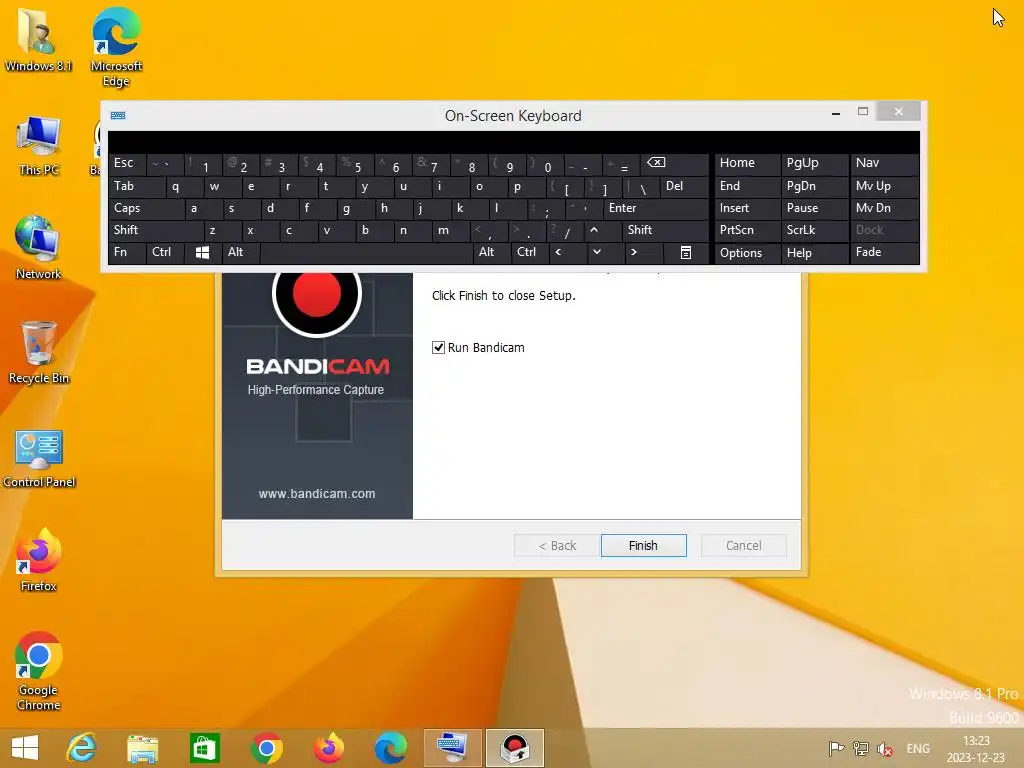Image resolution: width=1024 pixels, height=768 pixels.
Task: Tap the PrtScn key
Action: 746,230
